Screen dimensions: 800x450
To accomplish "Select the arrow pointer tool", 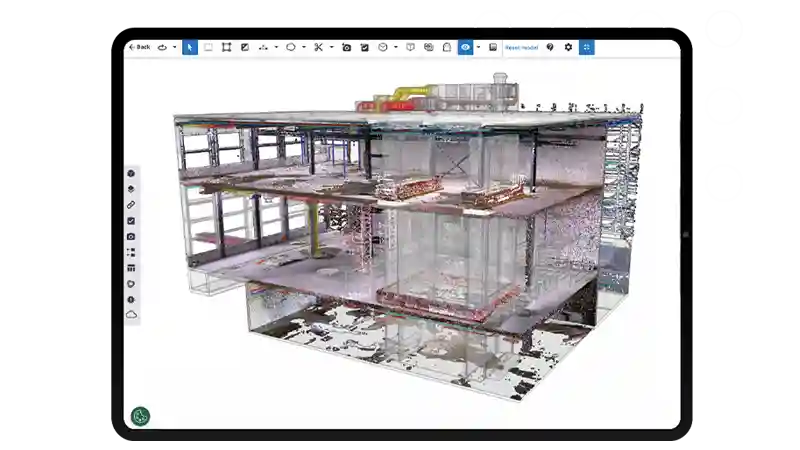I will pyautogui.click(x=190, y=47).
